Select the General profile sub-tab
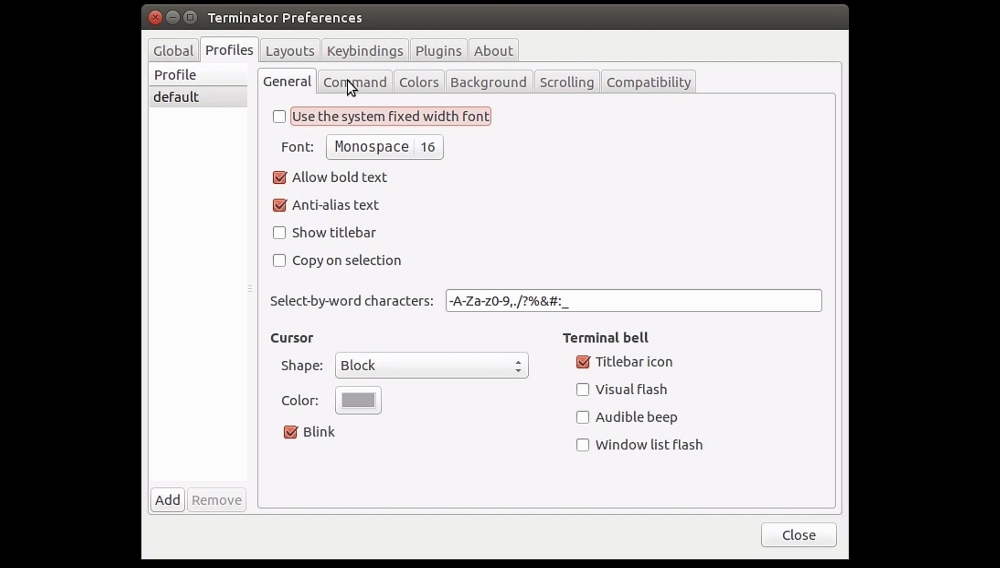The width and height of the screenshot is (1000, 568). pos(287,82)
